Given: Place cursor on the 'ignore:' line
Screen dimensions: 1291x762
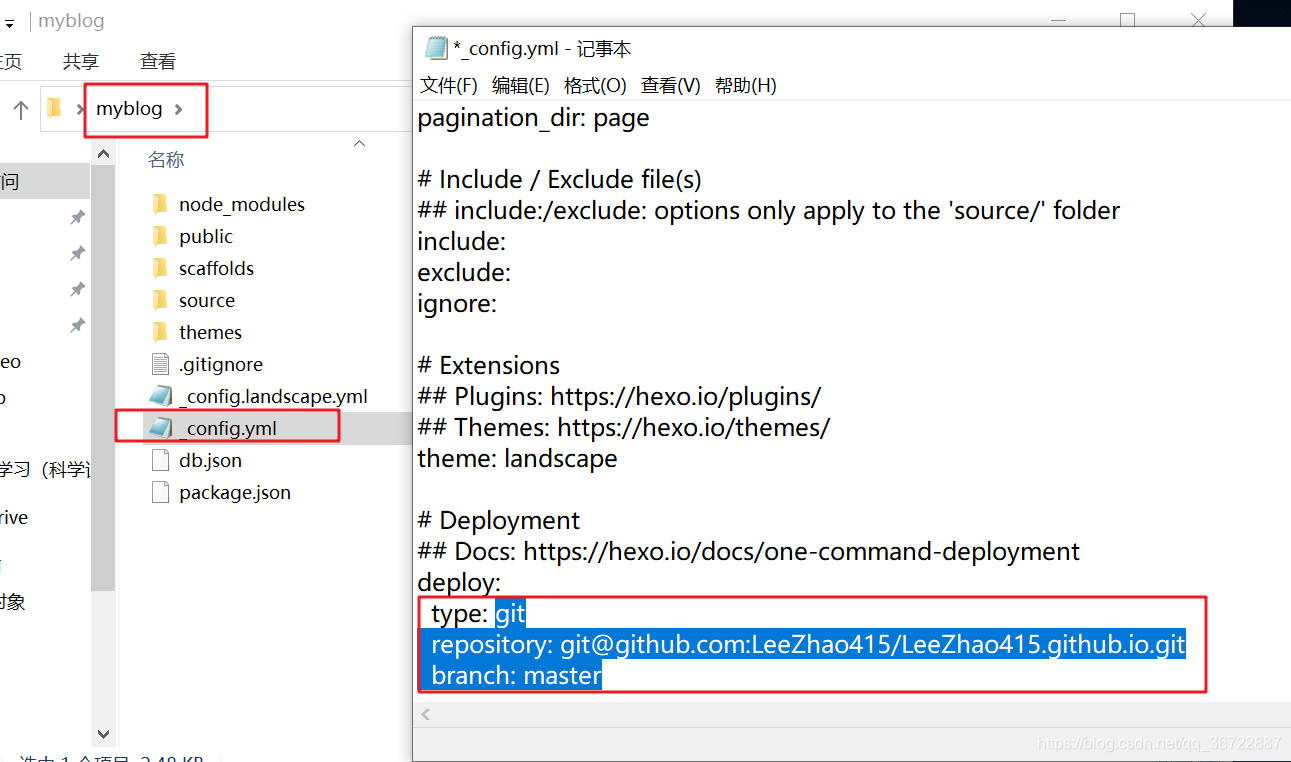Looking at the screenshot, I should [x=457, y=303].
